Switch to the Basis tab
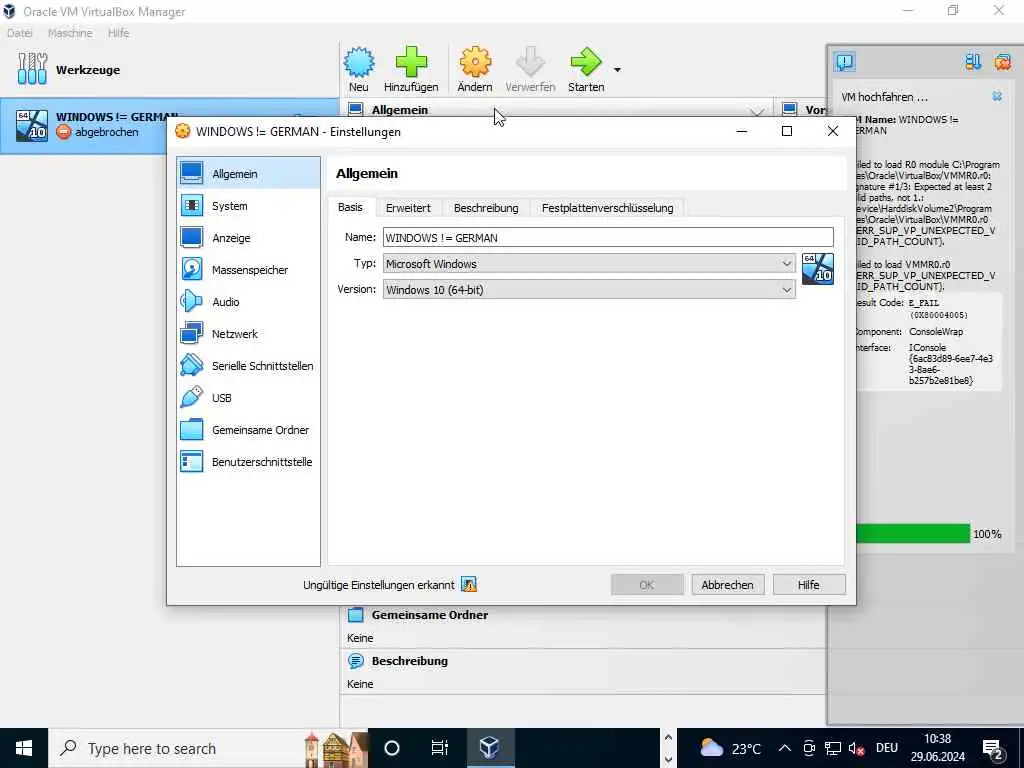Image resolution: width=1024 pixels, height=768 pixels. coord(350,207)
